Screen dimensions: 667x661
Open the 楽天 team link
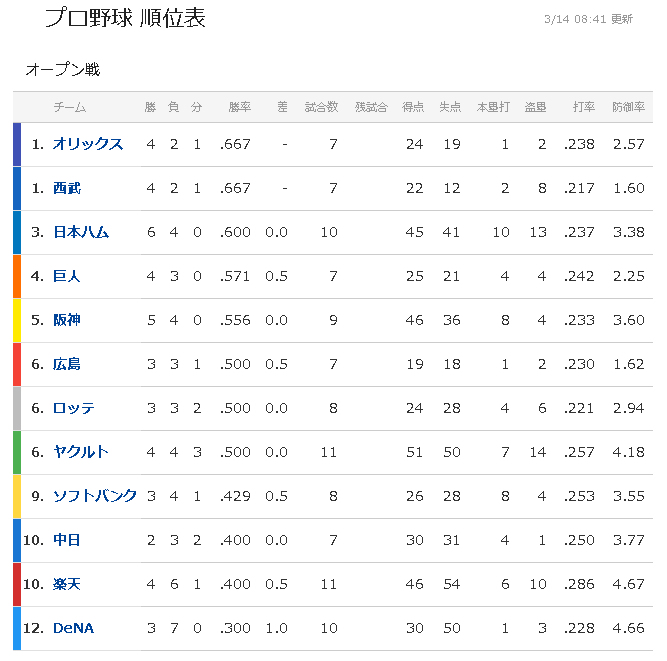(x=67, y=584)
